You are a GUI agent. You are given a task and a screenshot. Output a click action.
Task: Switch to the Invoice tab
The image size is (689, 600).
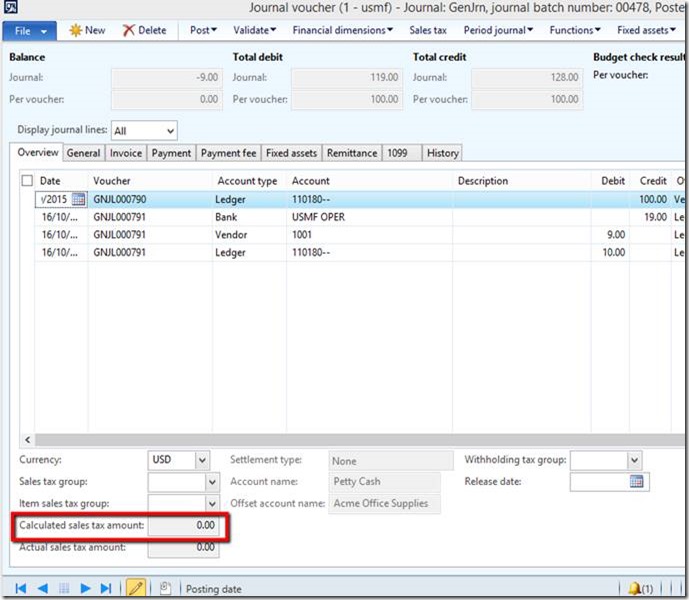click(126, 153)
